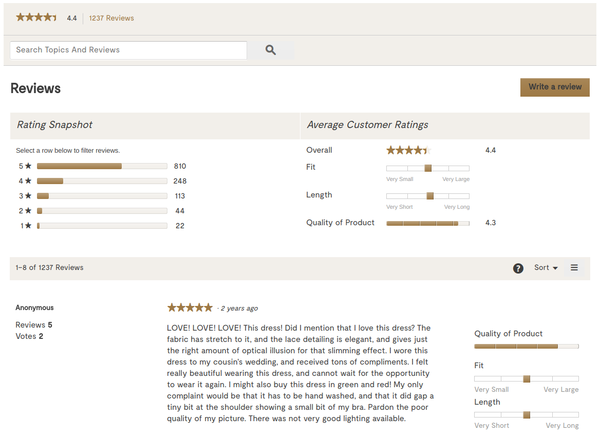The image size is (600, 434).
Task: Filter reviews by 2 star row
Action: coord(101,211)
